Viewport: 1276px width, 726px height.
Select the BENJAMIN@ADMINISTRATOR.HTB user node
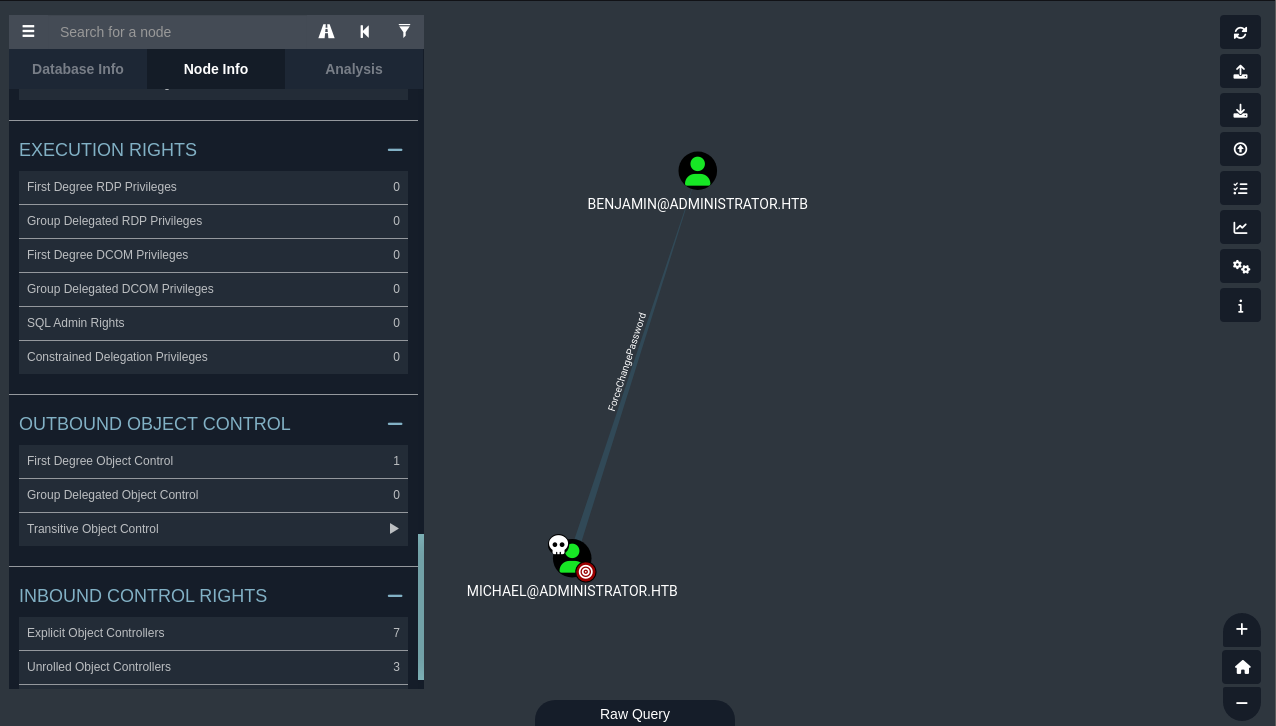(x=697, y=171)
